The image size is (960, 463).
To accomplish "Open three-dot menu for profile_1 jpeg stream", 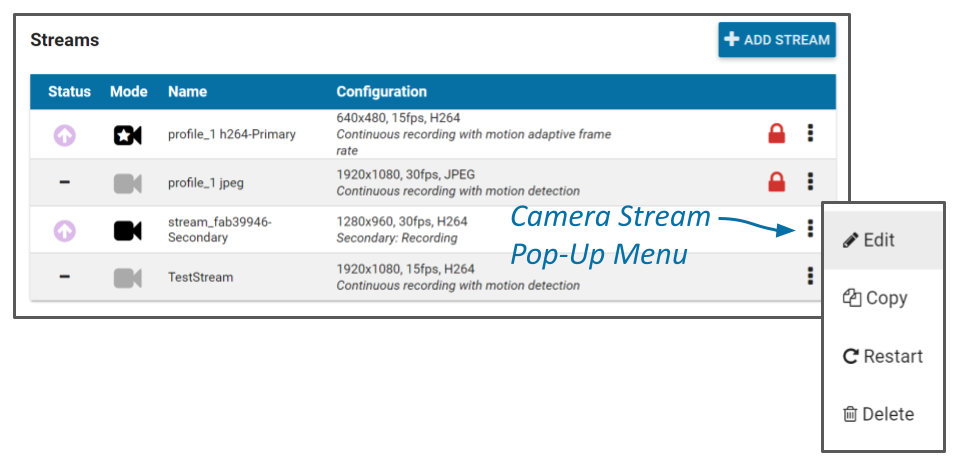I will click(x=810, y=182).
